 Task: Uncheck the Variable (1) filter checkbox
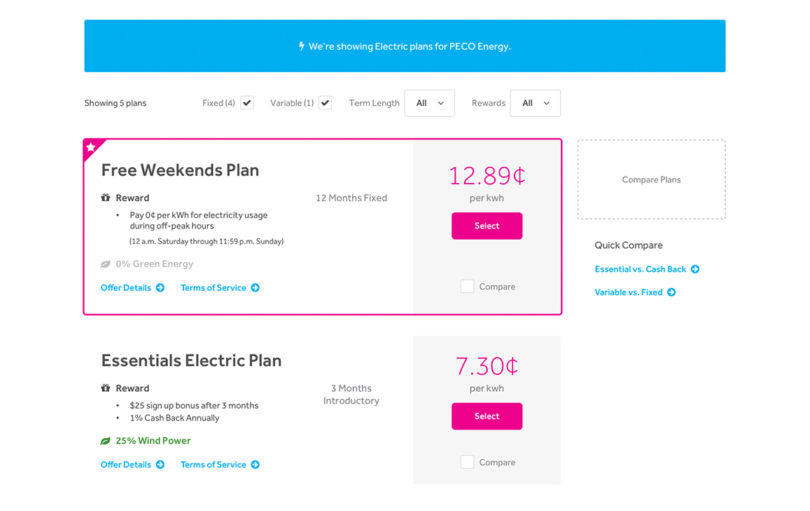click(x=325, y=103)
